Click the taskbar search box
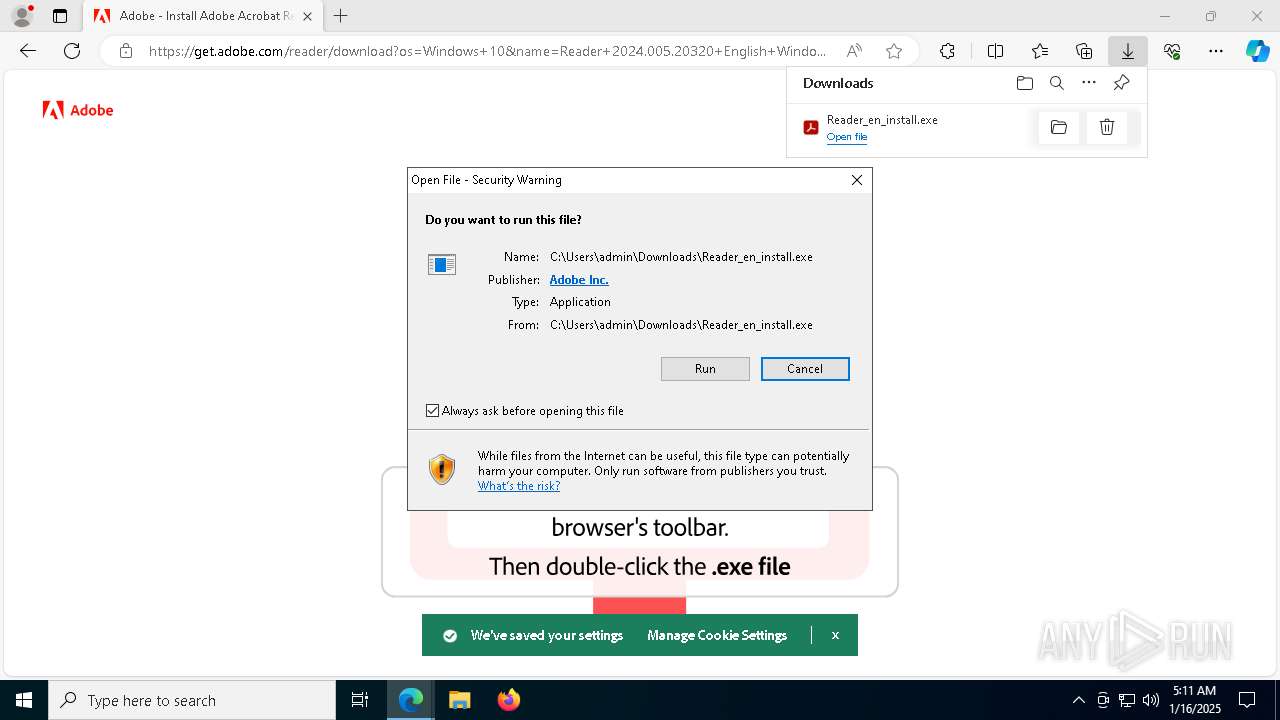 pos(192,700)
